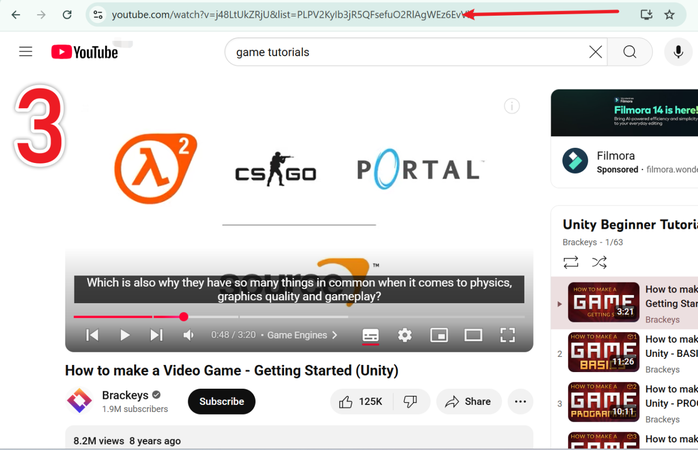Skip to the next video in playlist
The image size is (698, 450).
click(156, 335)
